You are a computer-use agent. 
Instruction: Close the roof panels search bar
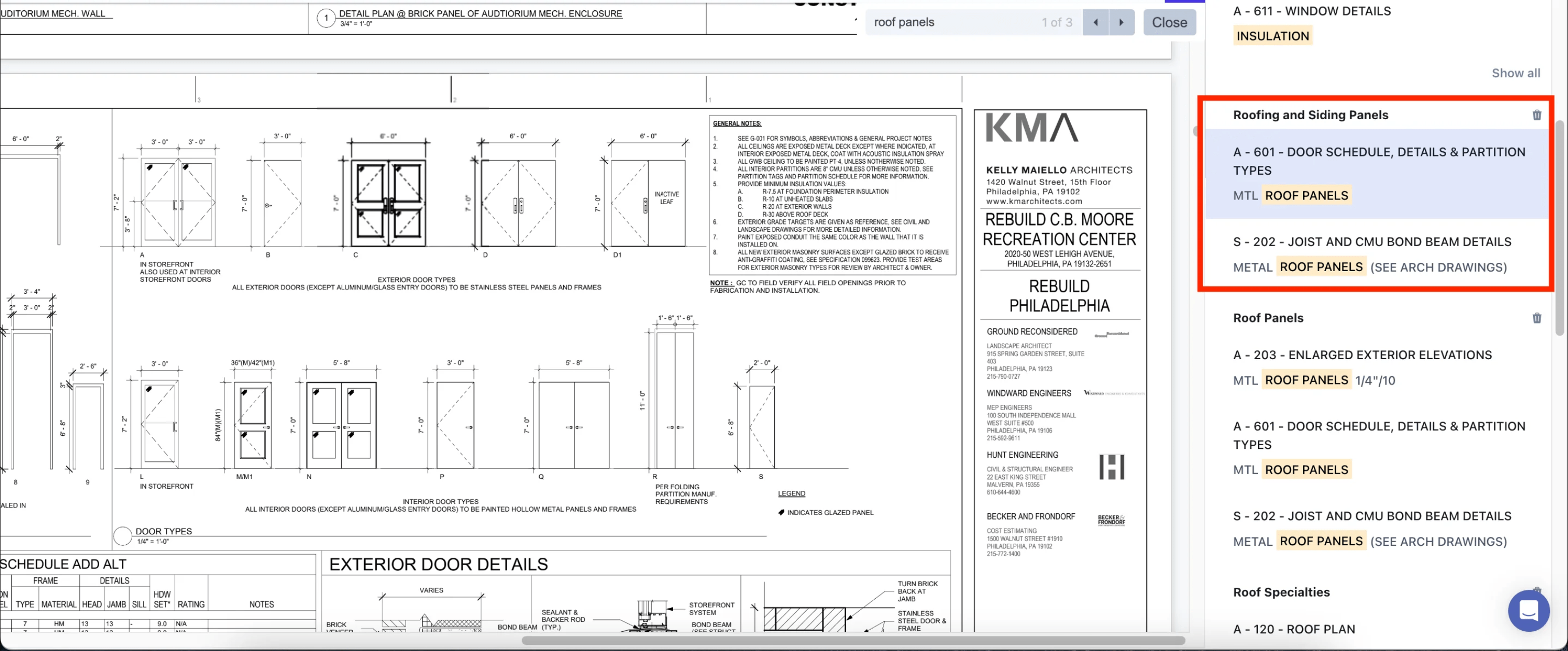[x=1169, y=22]
